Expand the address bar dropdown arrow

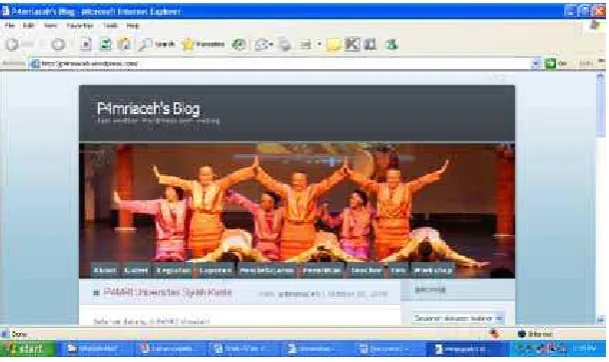(536, 63)
